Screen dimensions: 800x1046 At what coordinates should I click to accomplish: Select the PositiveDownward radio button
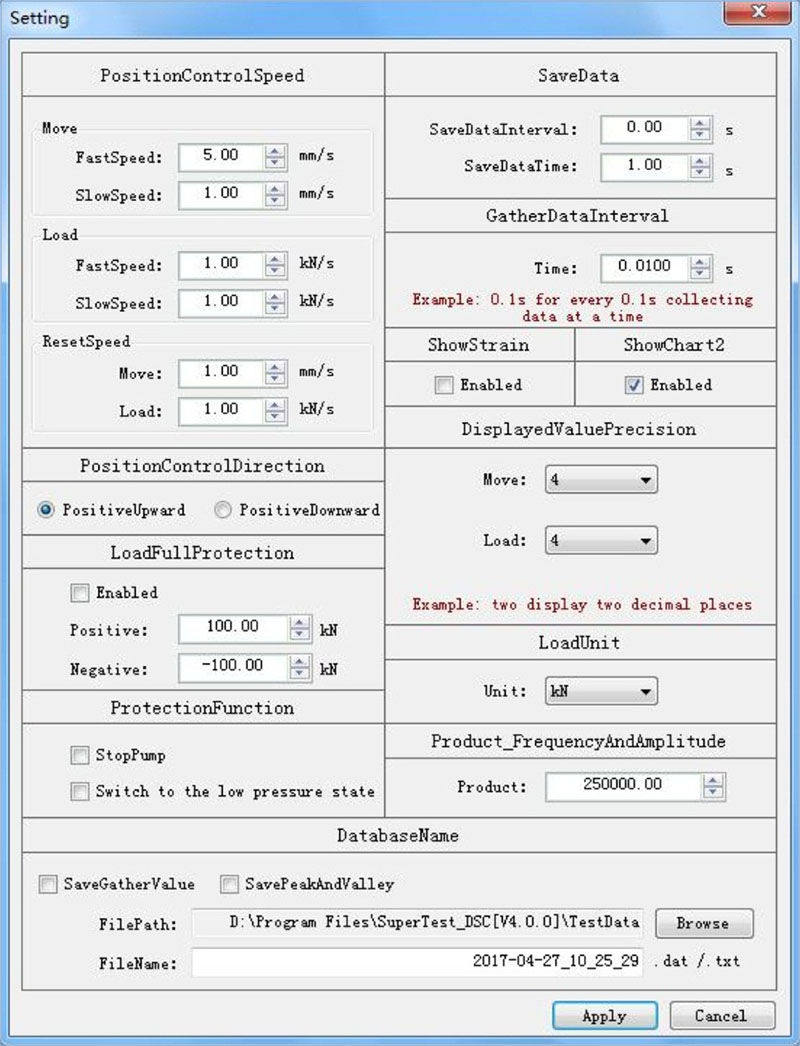(x=224, y=510)
